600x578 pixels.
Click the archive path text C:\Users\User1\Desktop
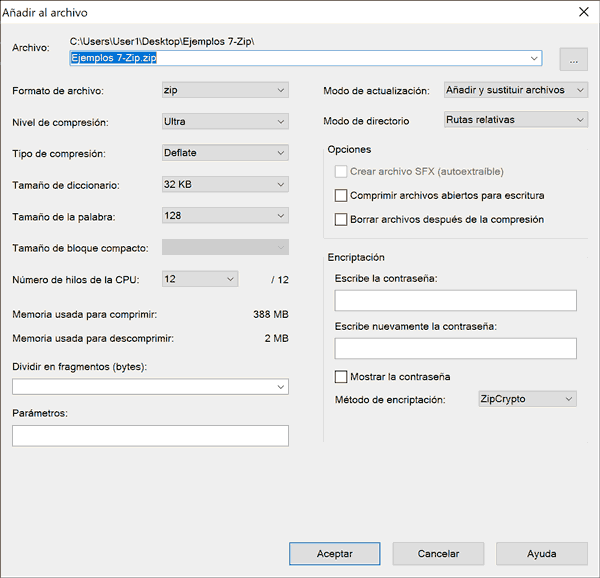point(162,42)
